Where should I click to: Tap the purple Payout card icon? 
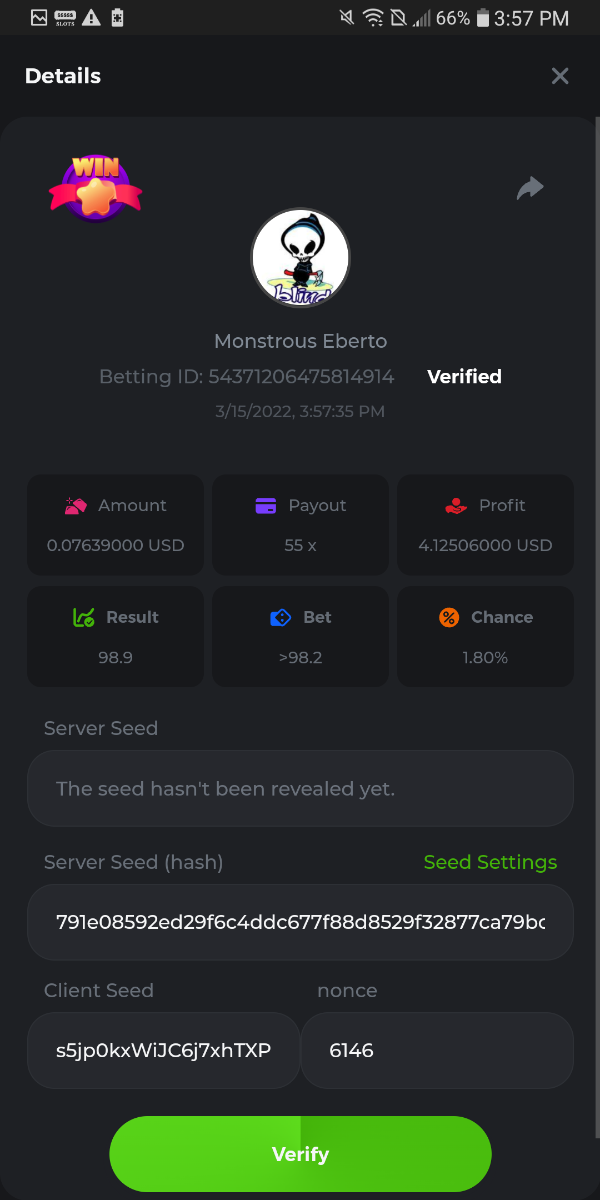[265, 506]
